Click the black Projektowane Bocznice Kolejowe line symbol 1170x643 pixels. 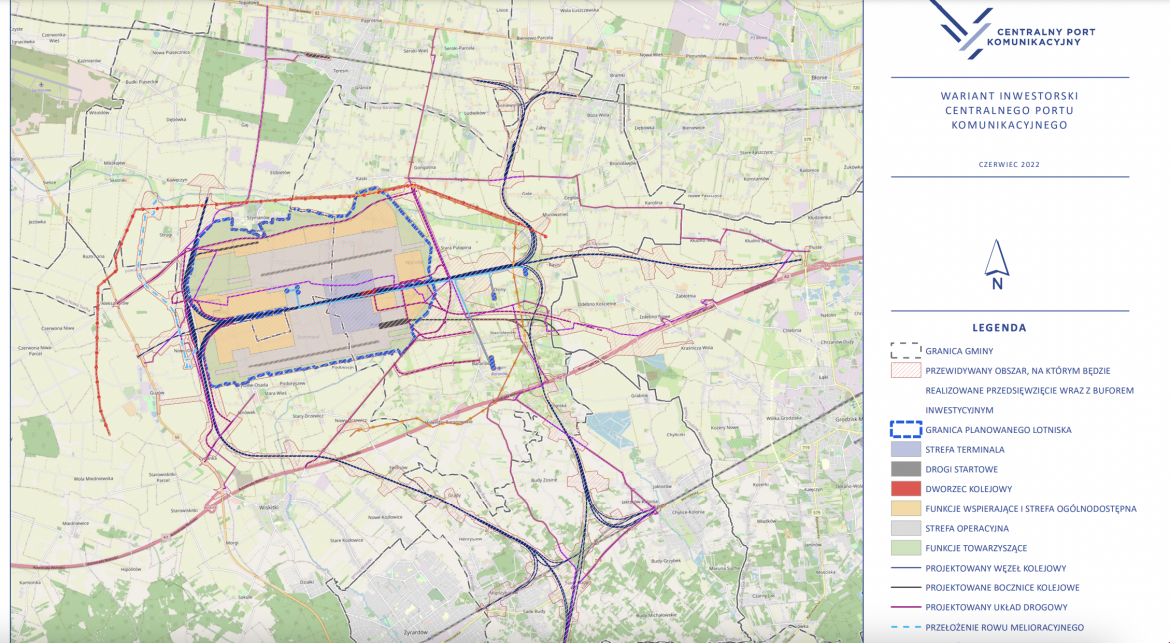[x=905, y=587]
